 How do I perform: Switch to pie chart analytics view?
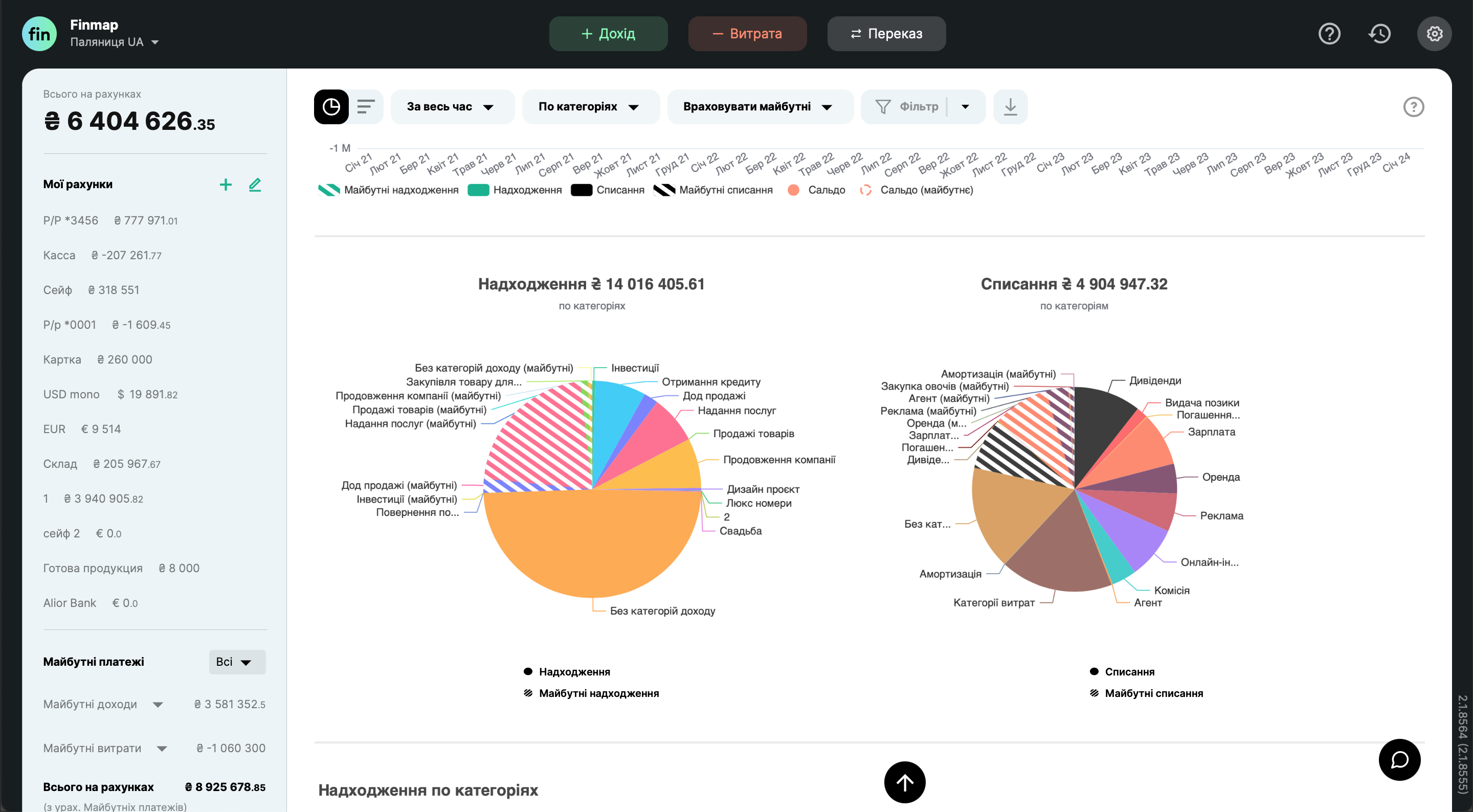click(x=331, y=107)
